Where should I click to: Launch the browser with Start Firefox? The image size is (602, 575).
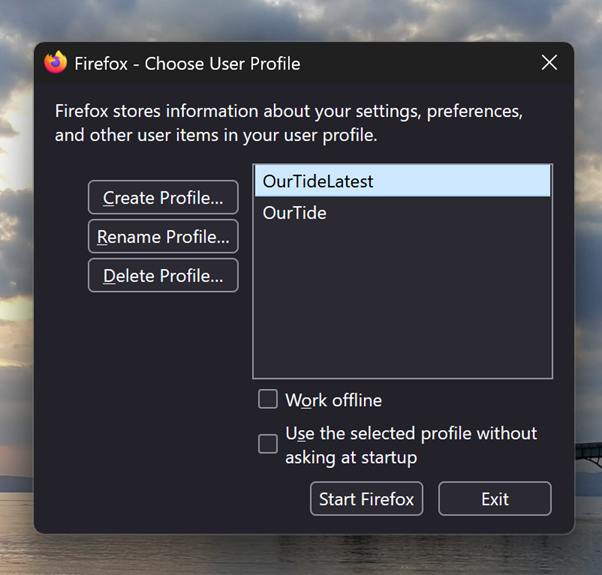tap(366, 499)
